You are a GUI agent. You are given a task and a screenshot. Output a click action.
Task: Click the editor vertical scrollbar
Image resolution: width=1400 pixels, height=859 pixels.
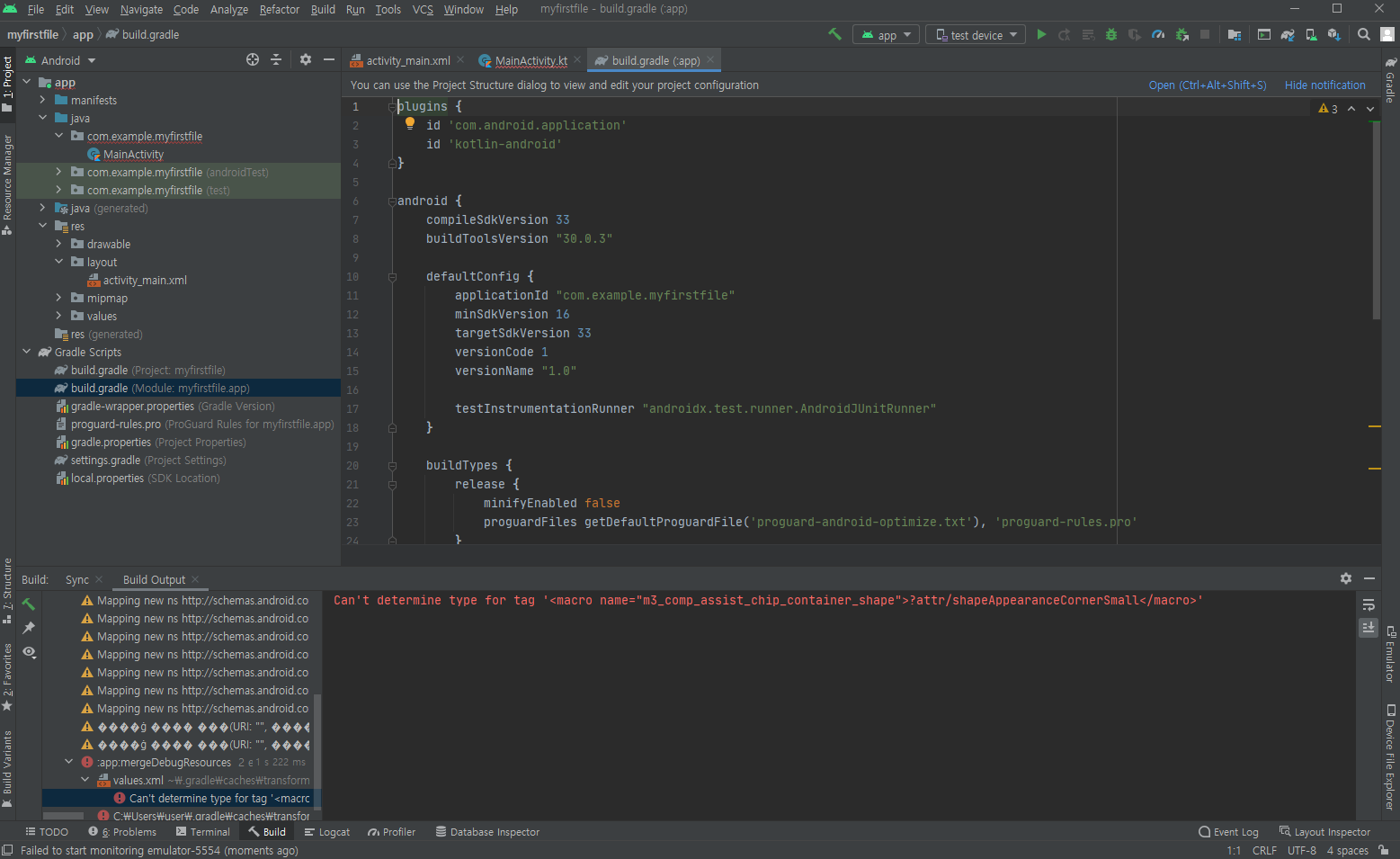point(1376,219)
